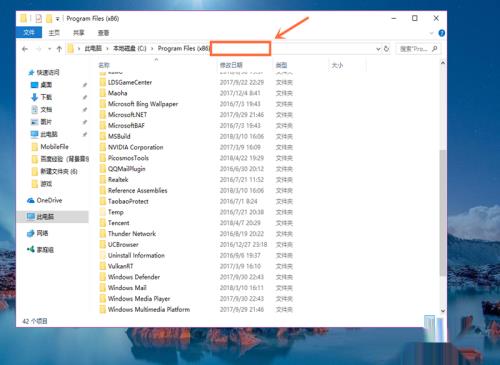This screenshot has width=500, height=365.
Task: Click the scrollbar down arrow
Action: pyautogui.click(x=443, y=311)
